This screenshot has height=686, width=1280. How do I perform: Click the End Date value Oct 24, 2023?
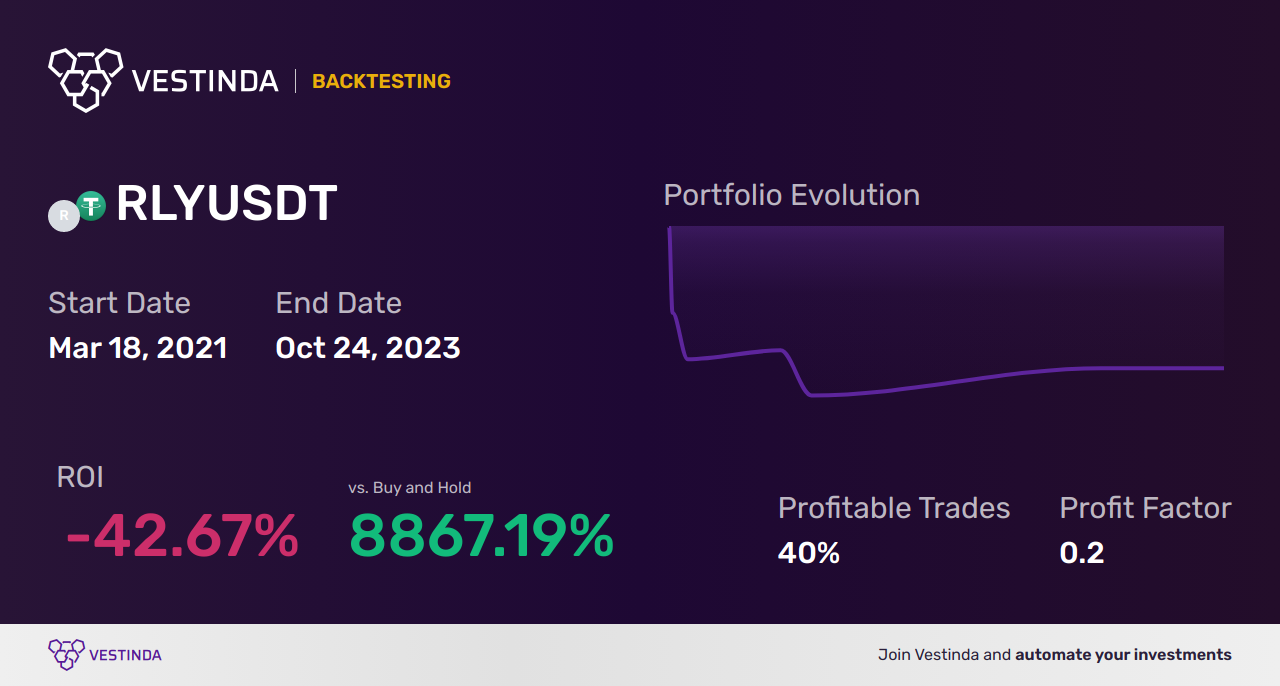(x=368, y=348)
